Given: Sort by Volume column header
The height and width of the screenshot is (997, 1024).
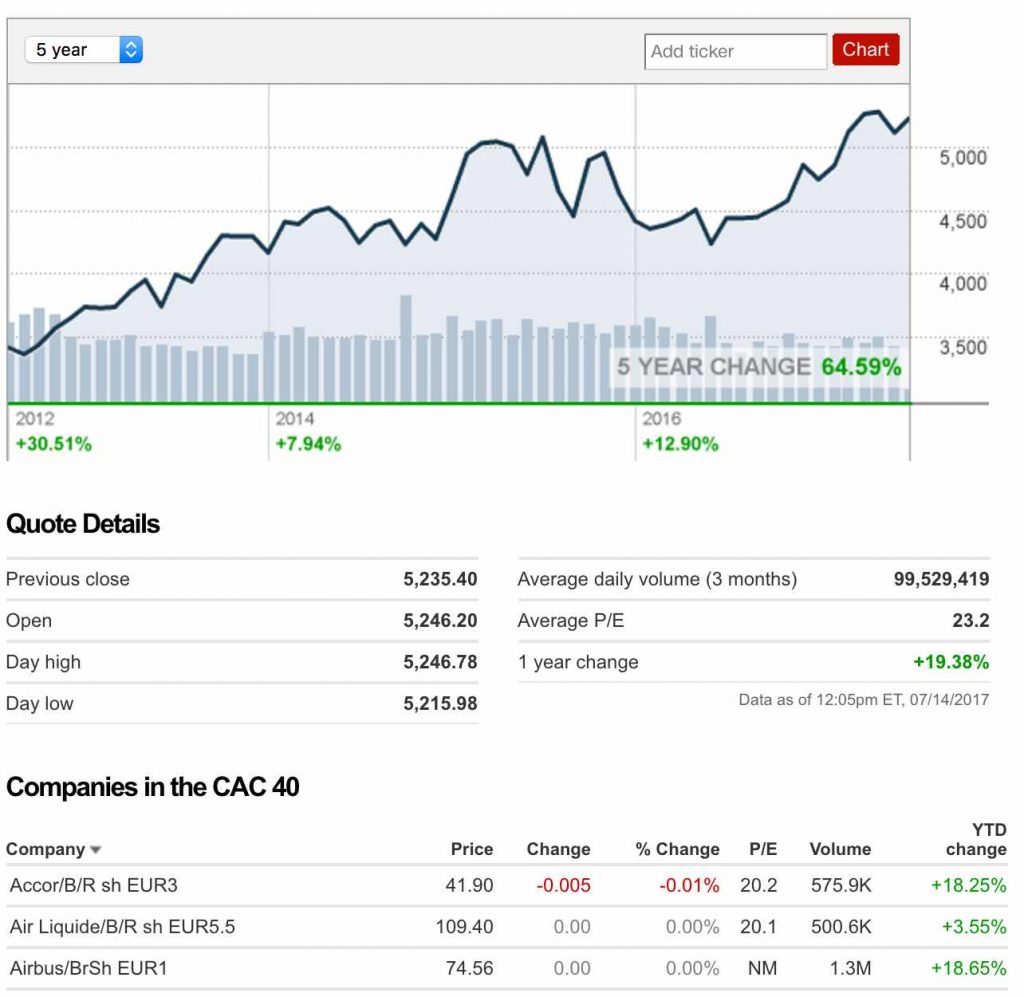Looking at the screenshot, I should (x=840, y=849).
